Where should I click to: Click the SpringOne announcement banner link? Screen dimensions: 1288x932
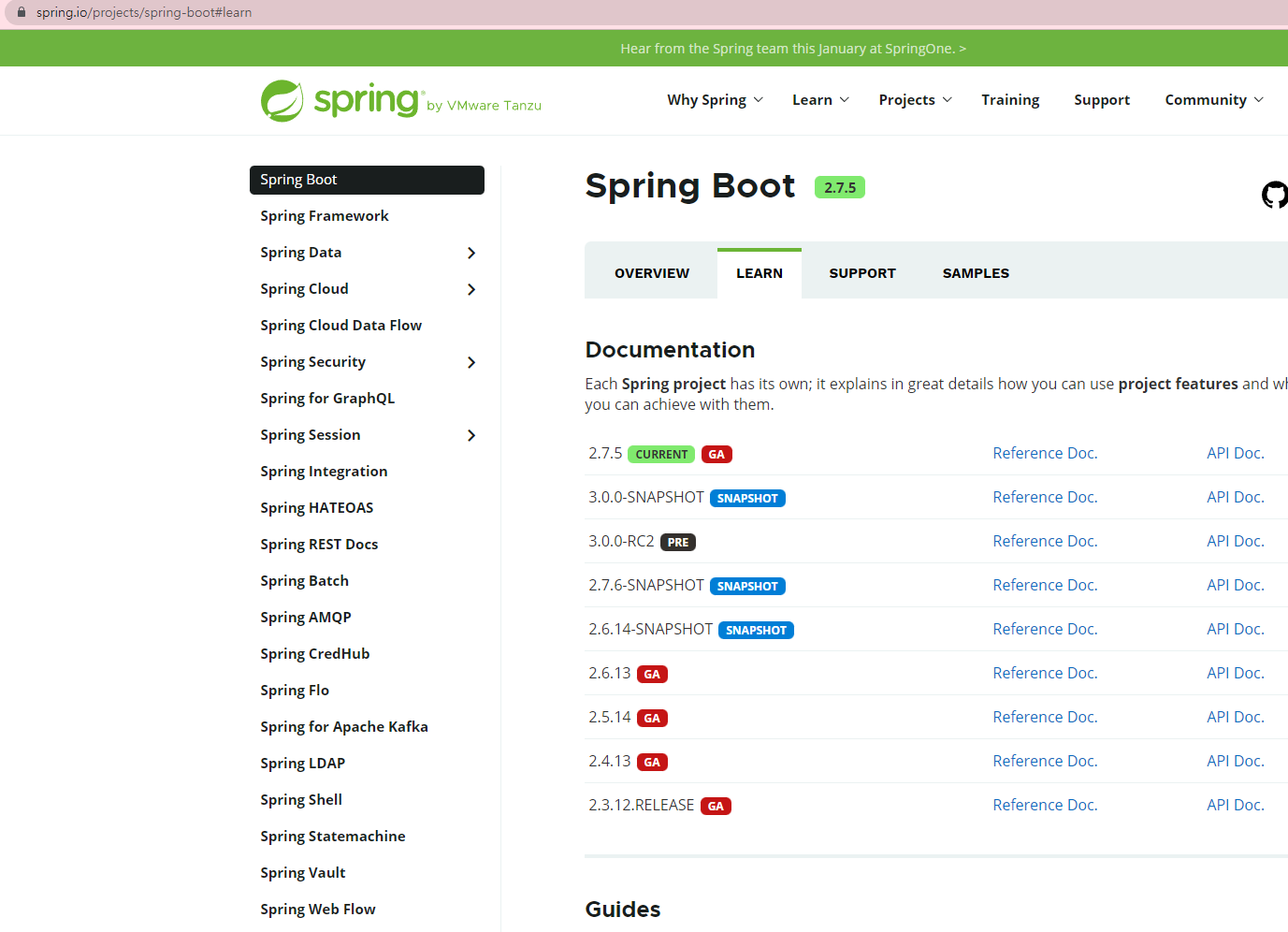click(793, 49)
